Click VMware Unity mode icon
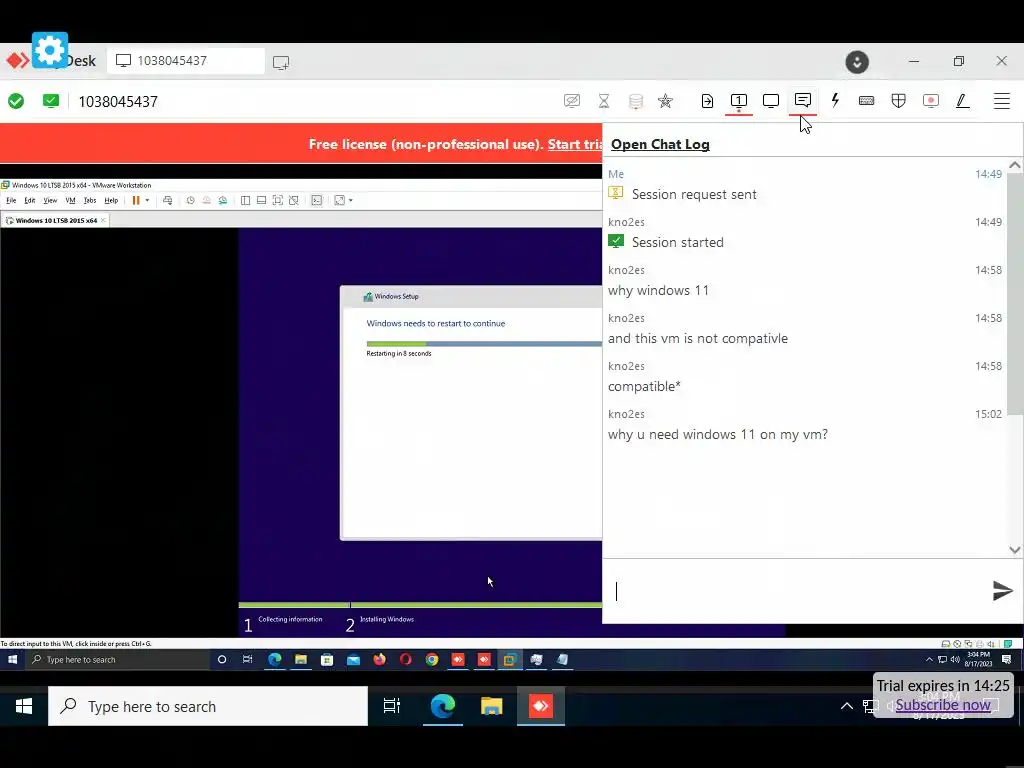1024x768 pixels. (294, 200)
